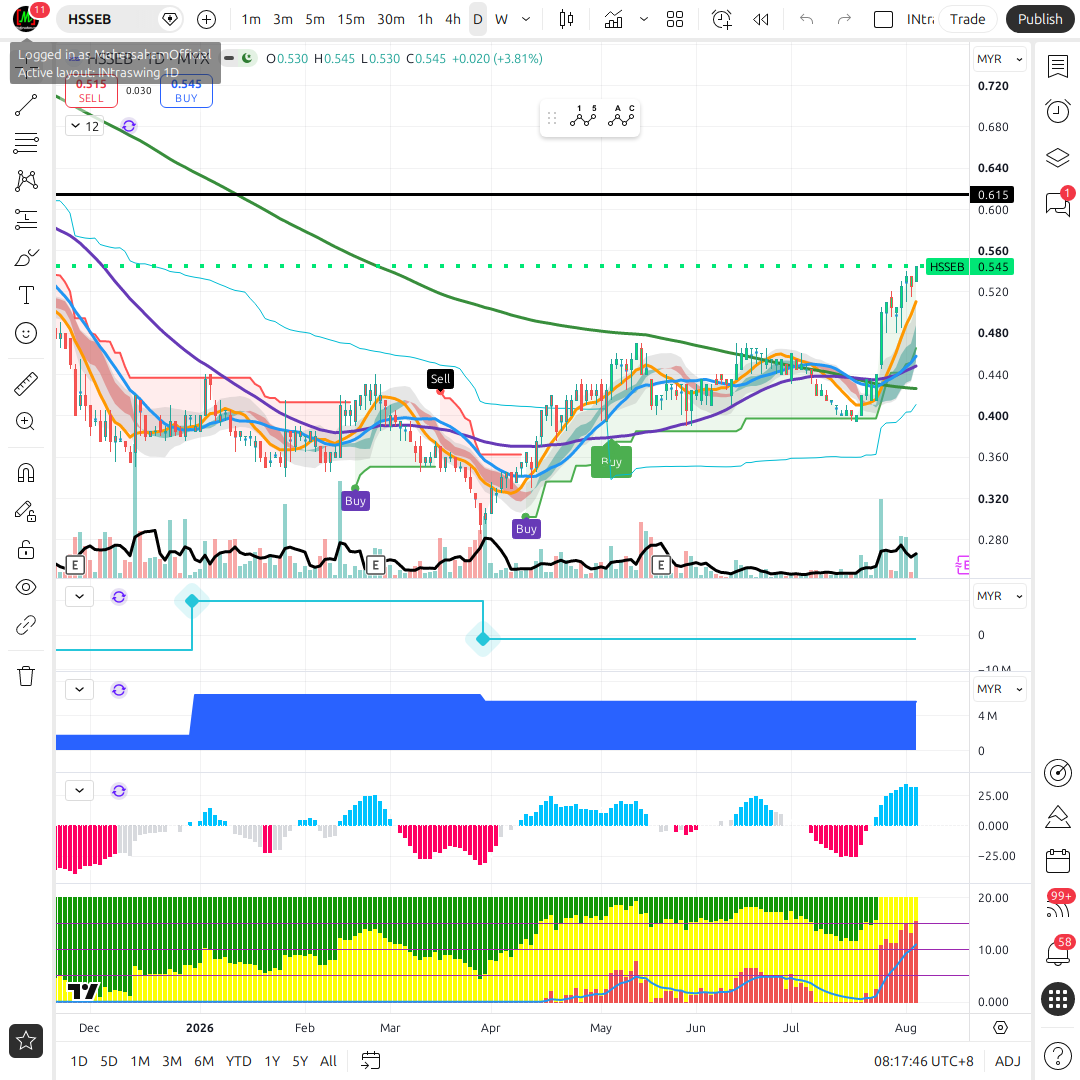Open the drawing link sync tool
The image size is (1080, 1080).
click(26, 625)
